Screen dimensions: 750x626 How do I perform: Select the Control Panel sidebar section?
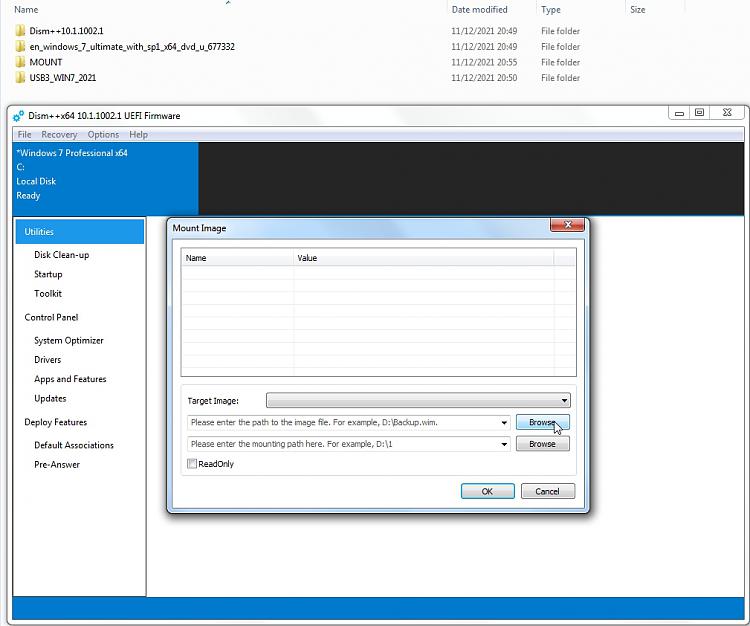51,318
